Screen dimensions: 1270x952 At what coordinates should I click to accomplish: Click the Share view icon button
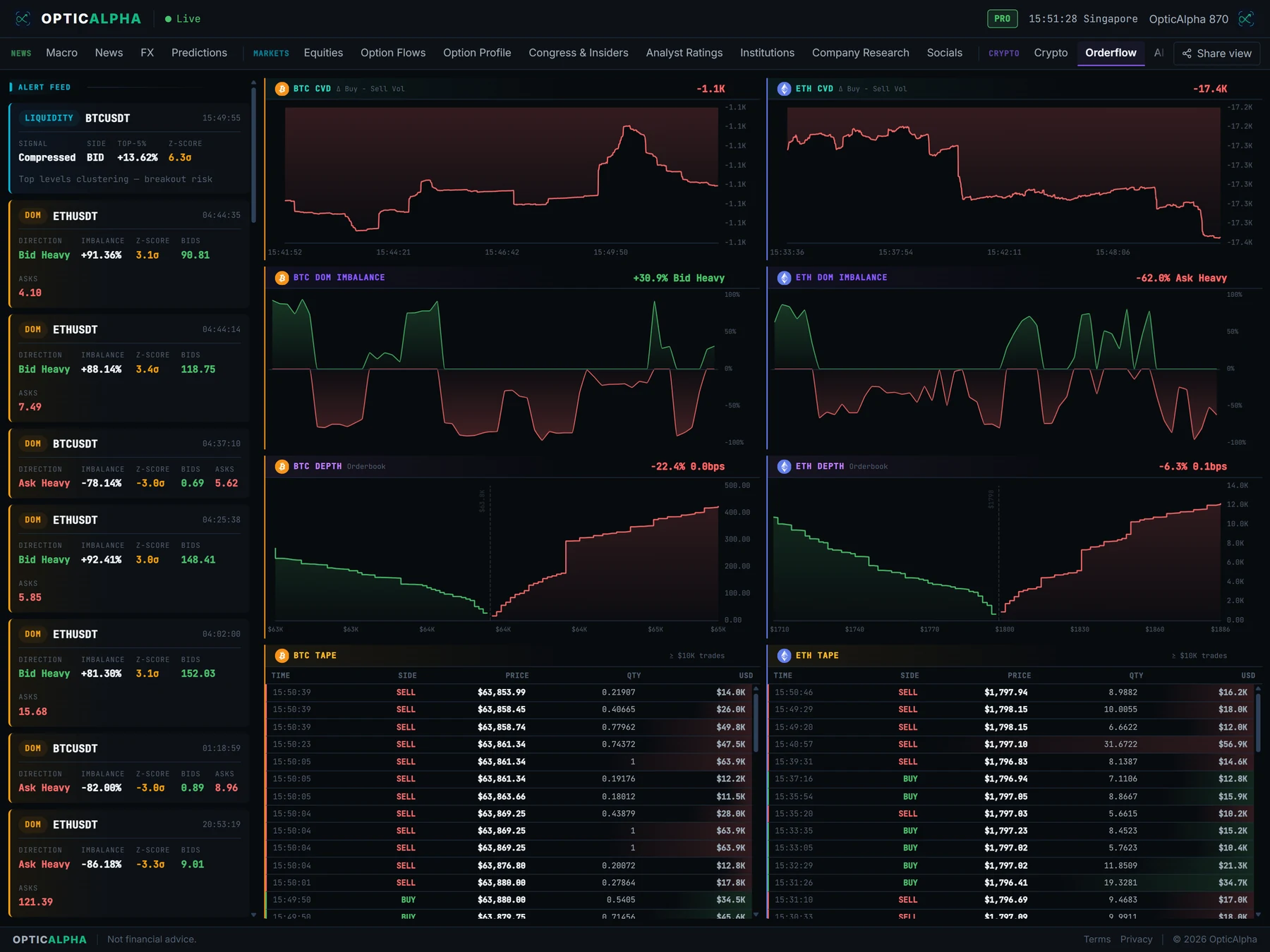[1216, 54]
